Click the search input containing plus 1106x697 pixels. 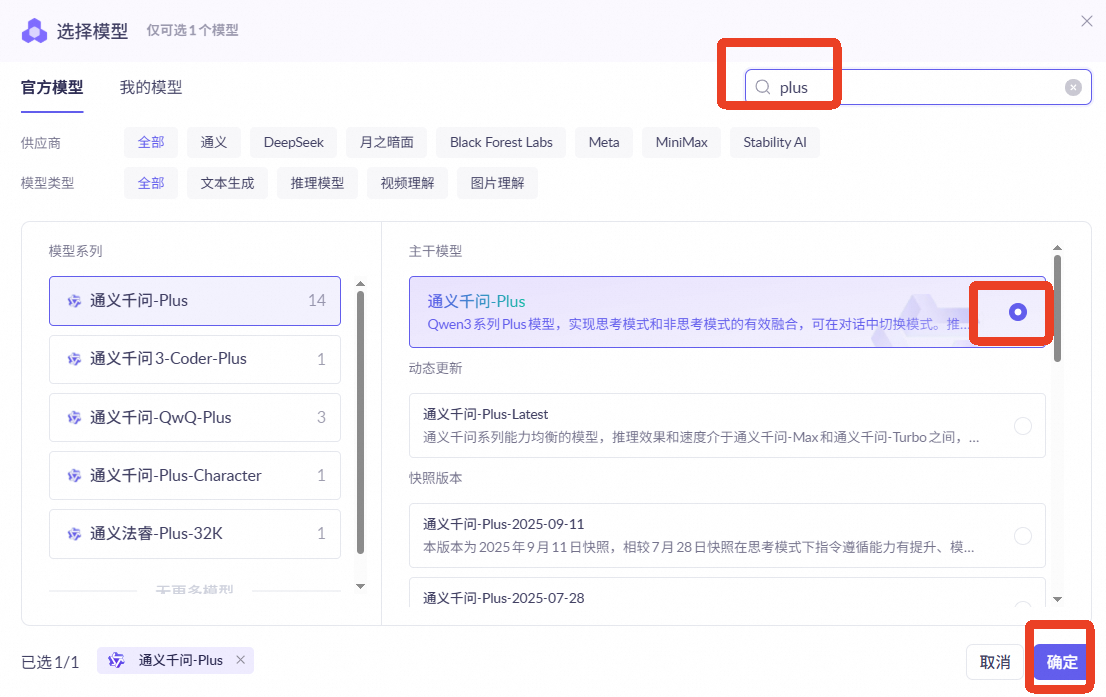click(x=918, y=87)
